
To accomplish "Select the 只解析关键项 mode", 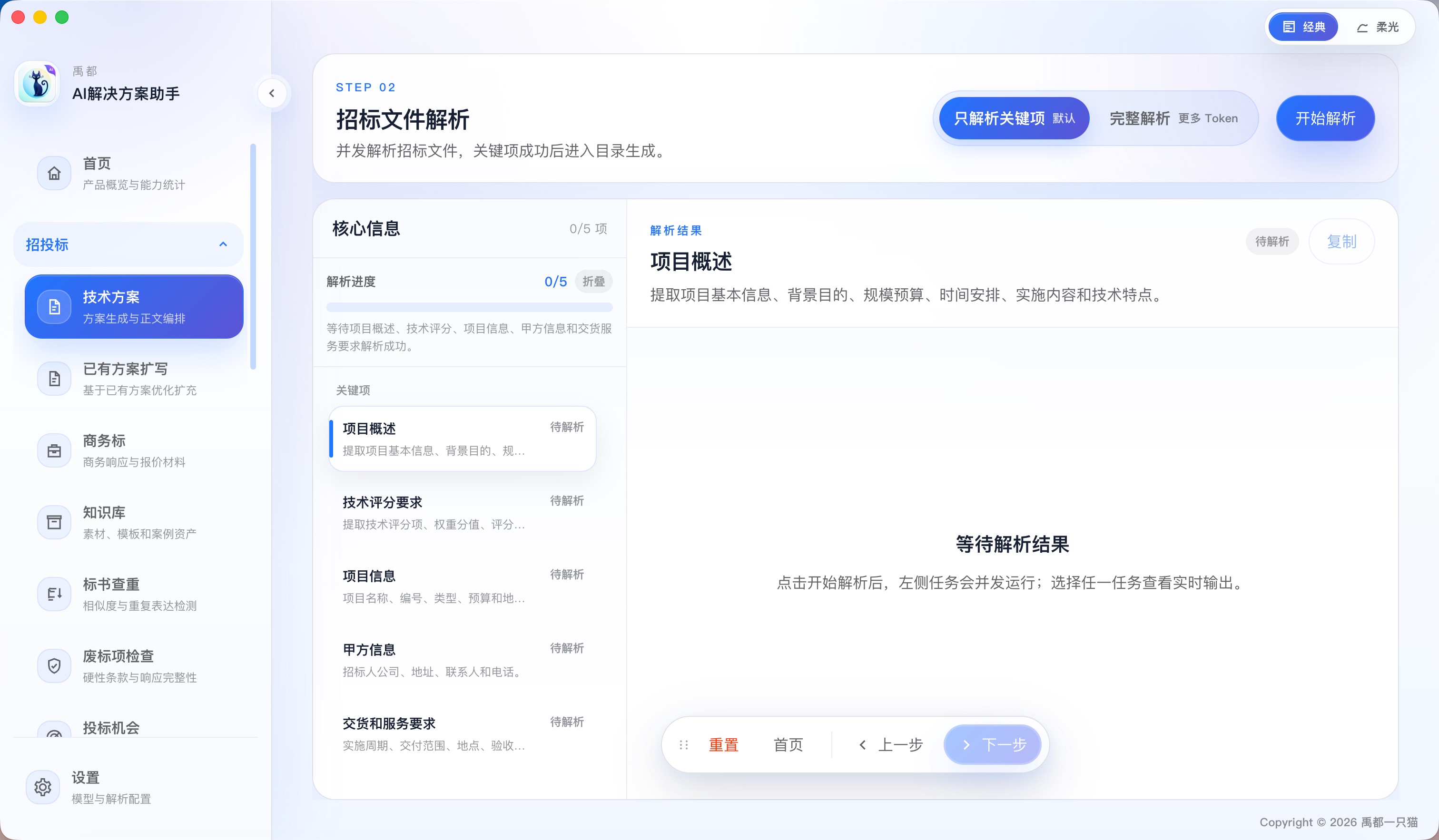I will (1014, 118).
